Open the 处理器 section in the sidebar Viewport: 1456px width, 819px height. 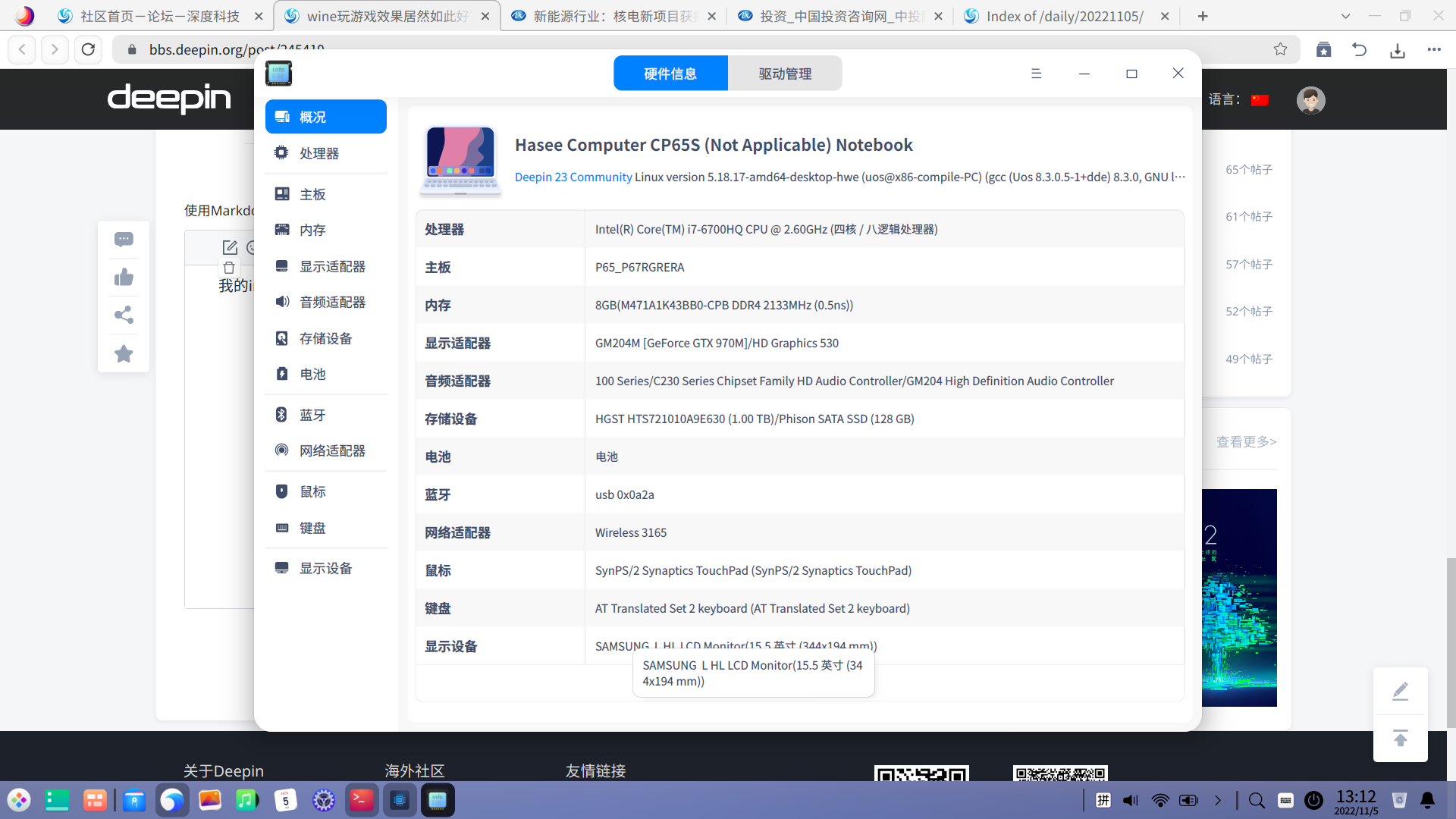[x=318, y=153]
